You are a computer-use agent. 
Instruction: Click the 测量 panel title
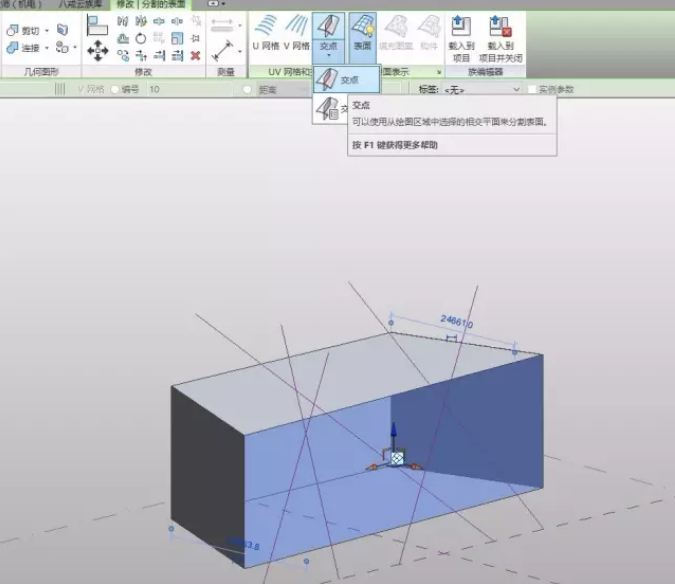[x=226, y=72]
